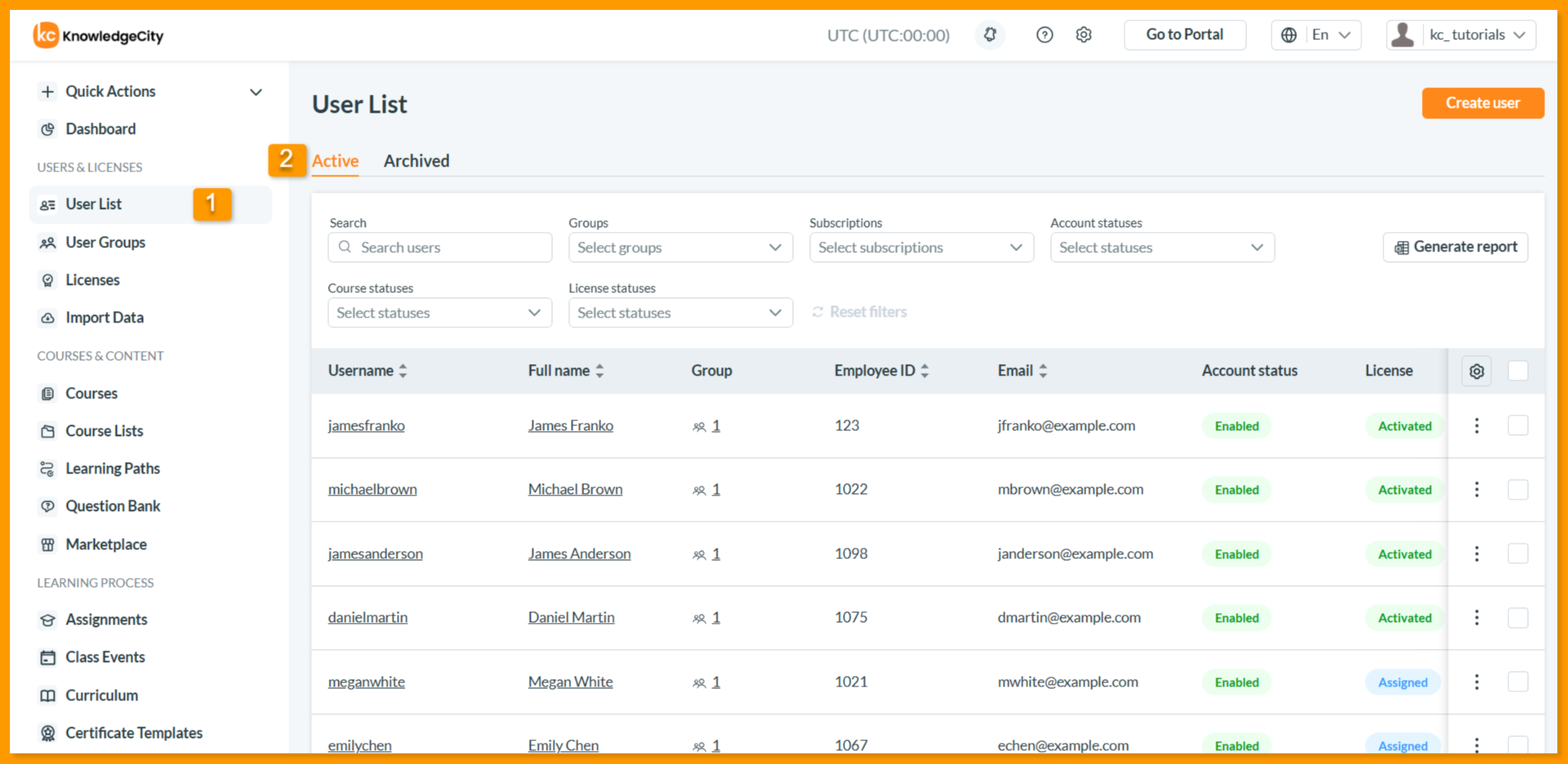
Task: Tick the select-all checkbox in table header
Action: click(x=1518, y=371)
